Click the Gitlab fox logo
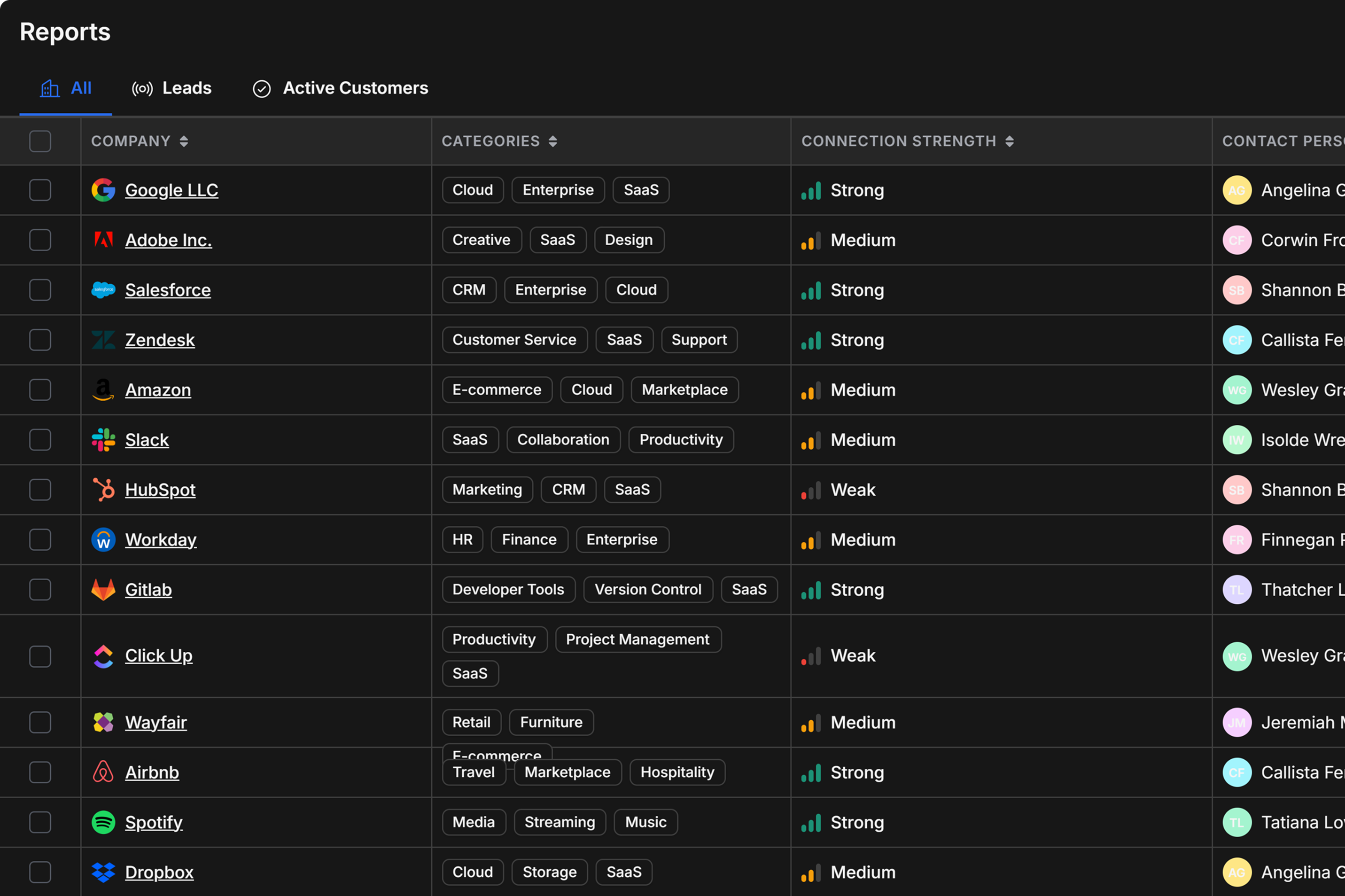This screenshot has height=896, width=1345. 103,590
